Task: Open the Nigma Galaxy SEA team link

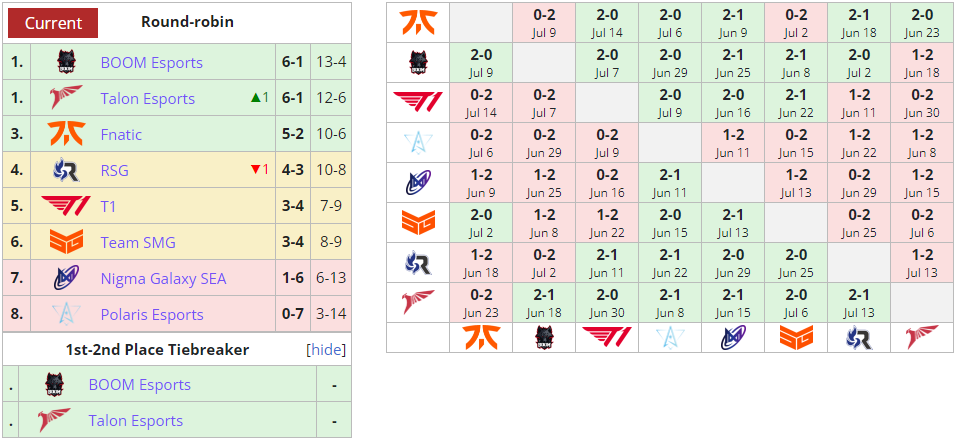Action: 163,279
